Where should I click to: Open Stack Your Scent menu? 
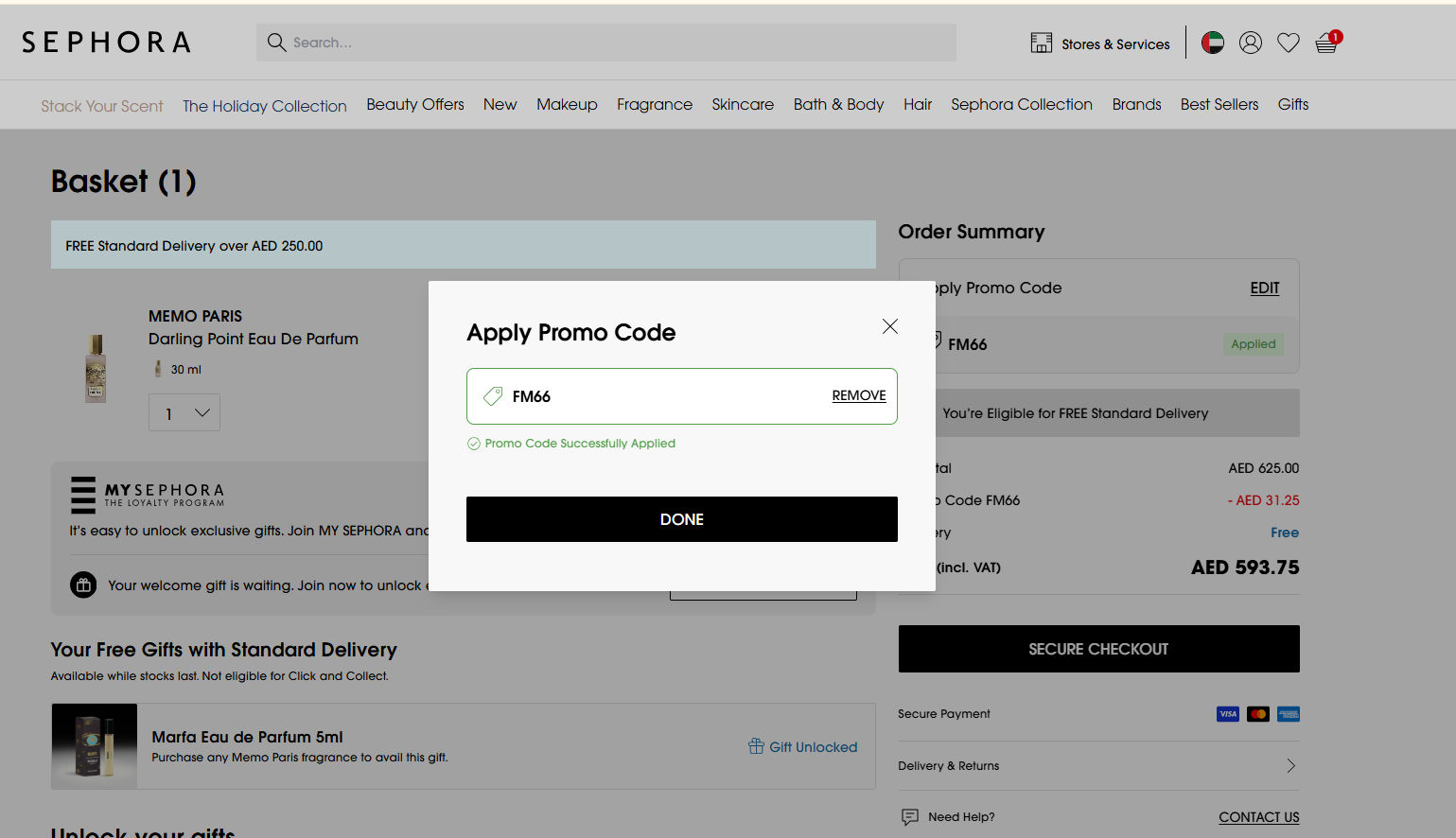[x=102, y=106]
